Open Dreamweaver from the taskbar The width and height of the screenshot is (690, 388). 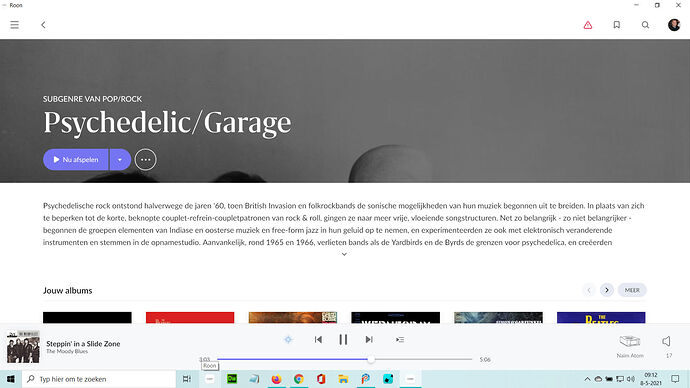click(x=231, y=379)
